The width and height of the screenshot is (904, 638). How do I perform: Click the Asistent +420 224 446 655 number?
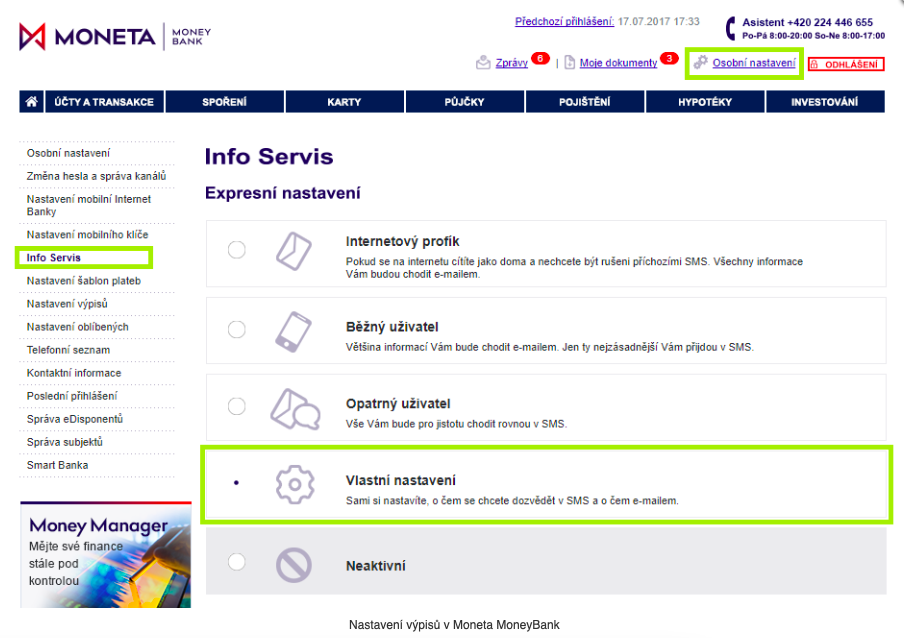(807, 22)
